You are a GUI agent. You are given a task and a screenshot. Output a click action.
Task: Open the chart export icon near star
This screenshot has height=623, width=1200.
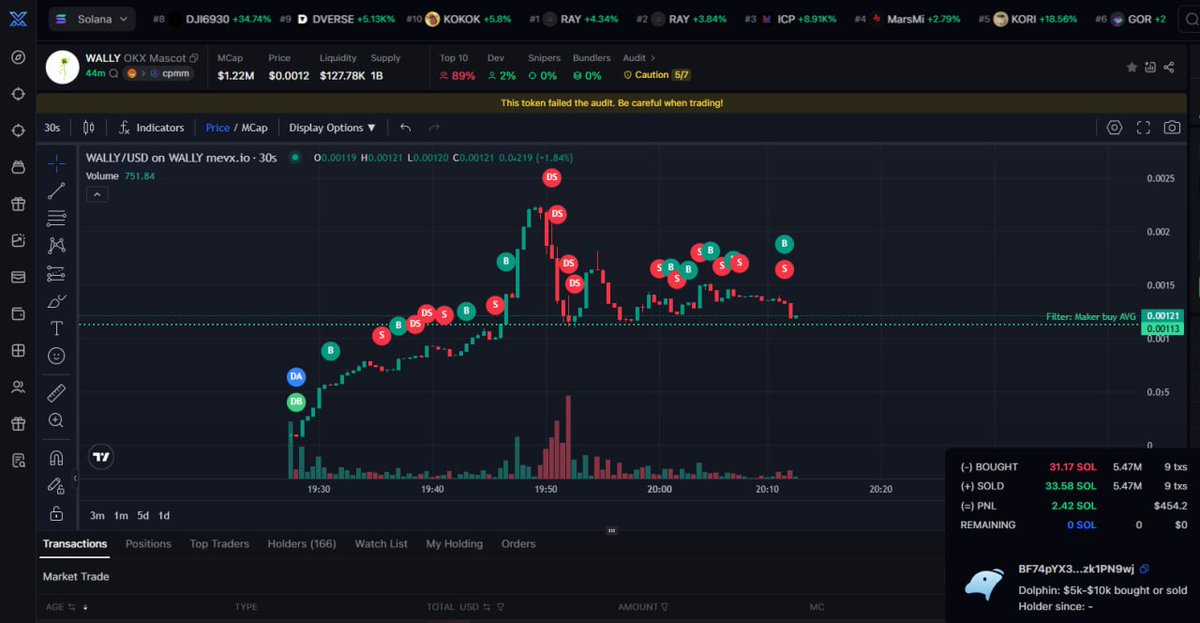point(1150,67)
